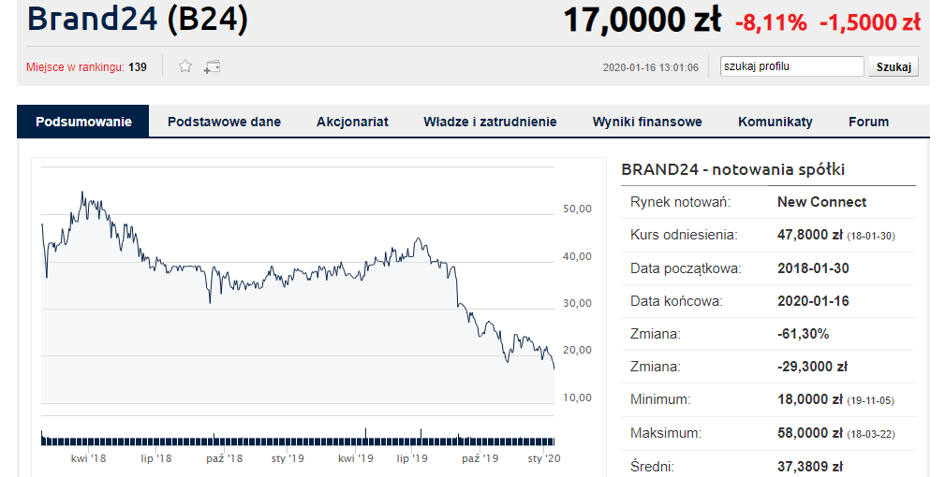This screenshot has height=477, width=945.
Task: Click the kwi '18 timeline label
Action: (88, 458)
